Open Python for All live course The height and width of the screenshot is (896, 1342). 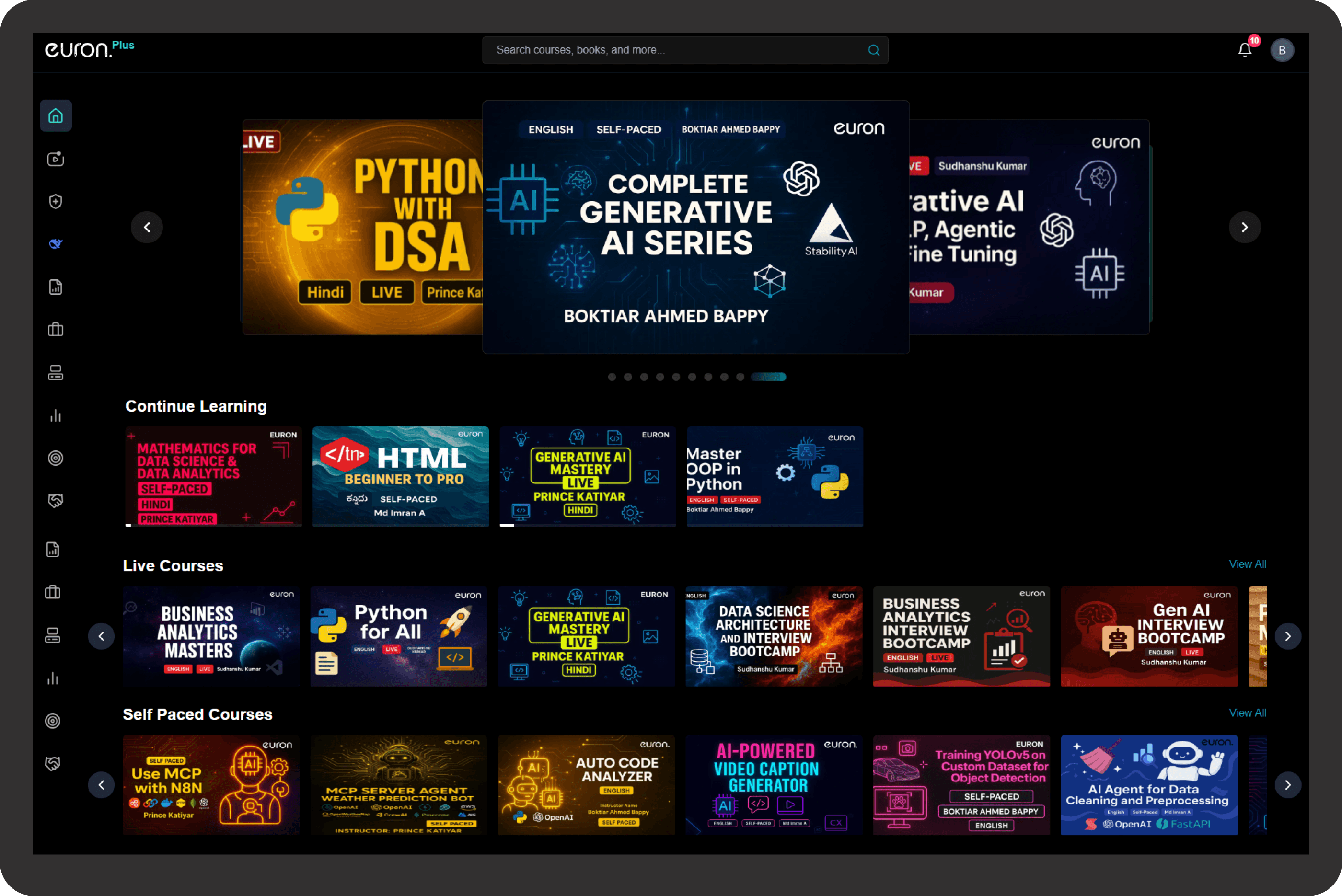click(x=399, y=636)
